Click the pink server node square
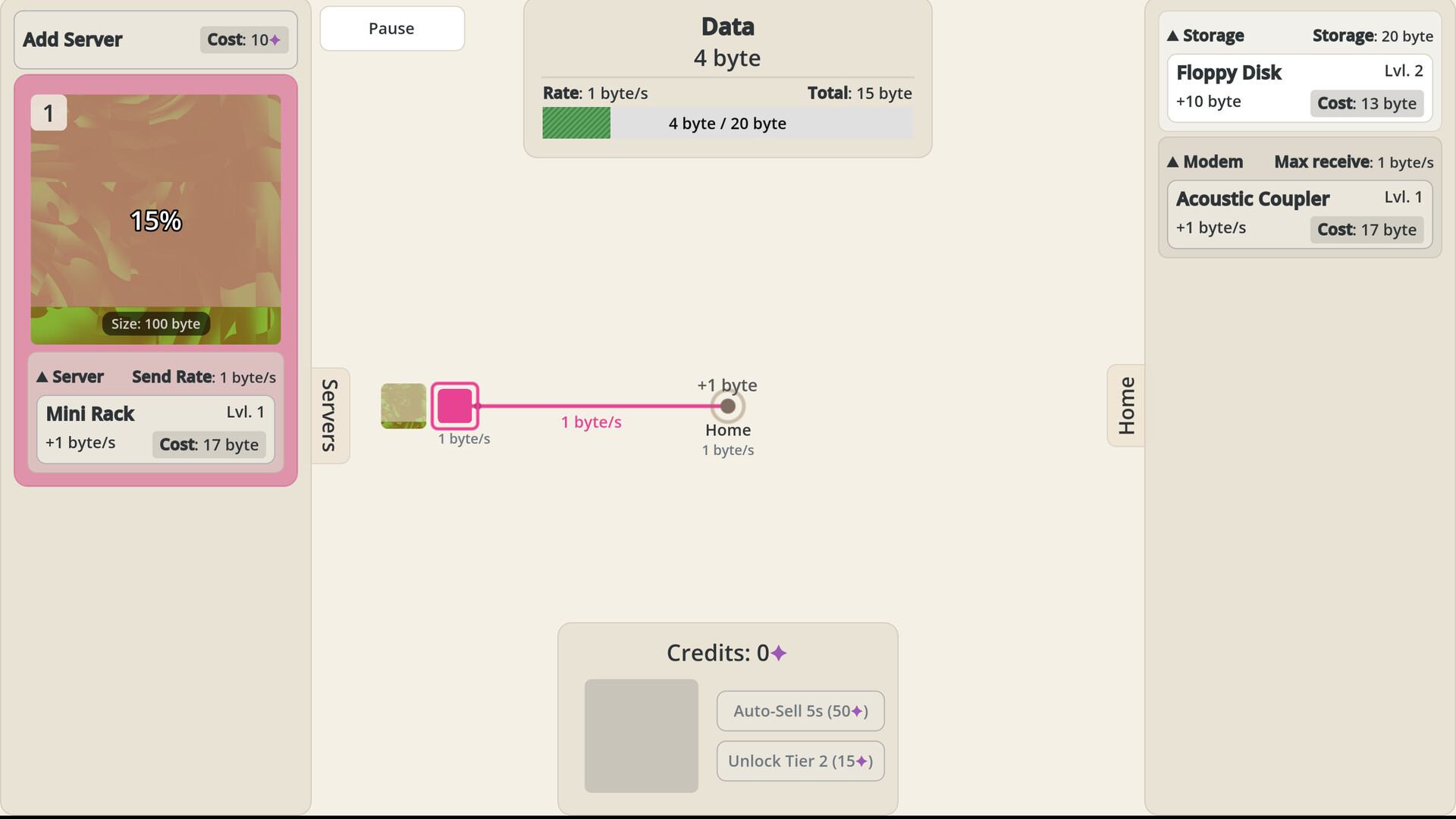 point(455,406)
